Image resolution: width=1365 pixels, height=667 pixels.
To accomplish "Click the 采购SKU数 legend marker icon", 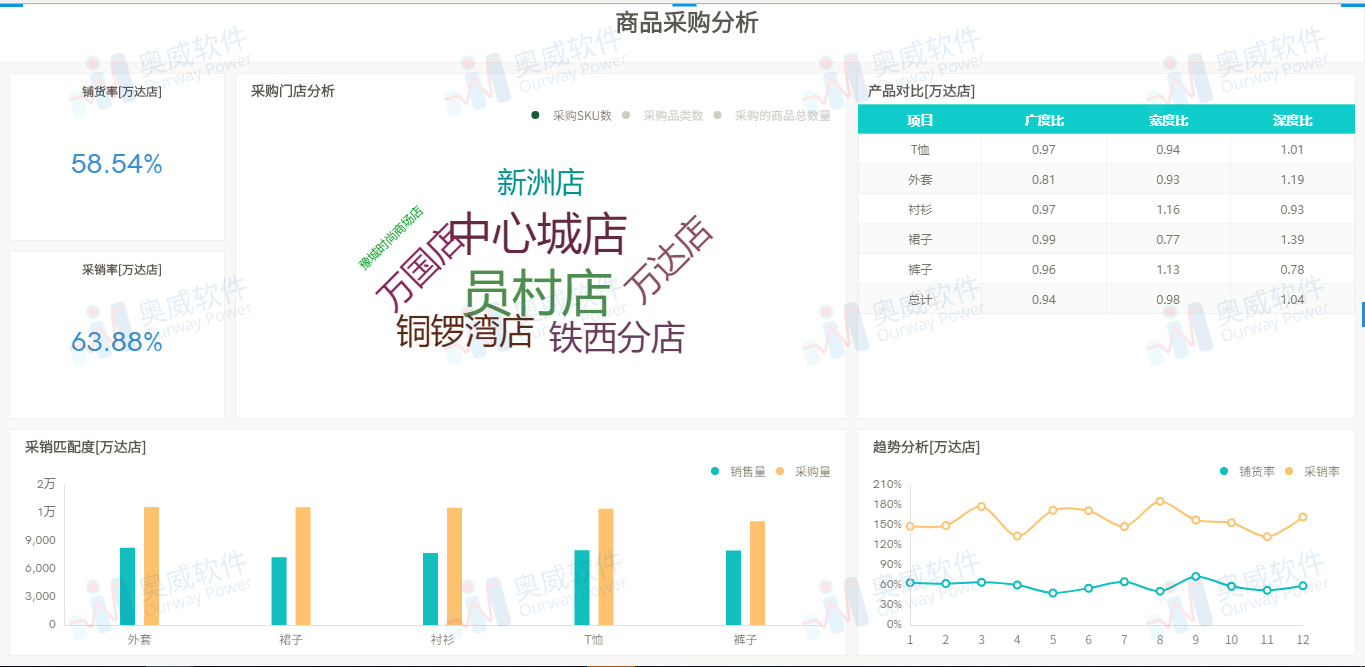I will coord(536,115).
